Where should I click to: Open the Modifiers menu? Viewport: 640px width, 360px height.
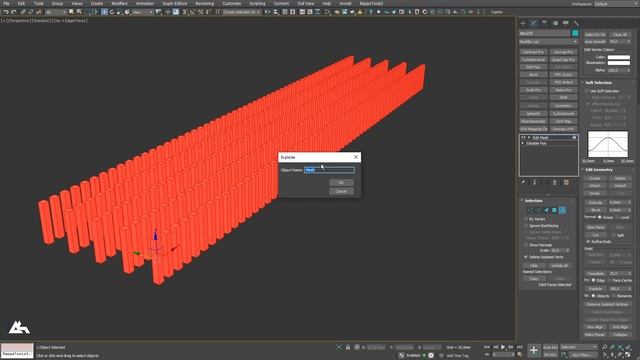120,4
